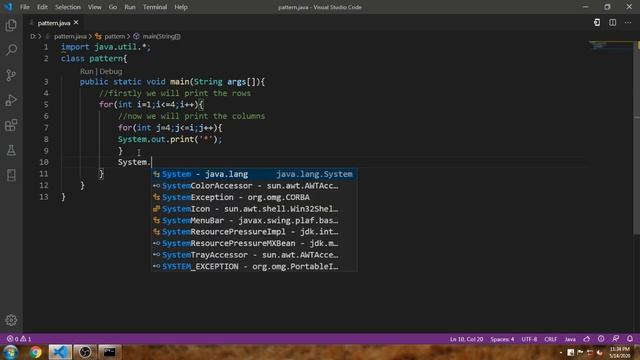Open the Extensions view
Viewport: 640px width, 360px height.
pos(11,125)
